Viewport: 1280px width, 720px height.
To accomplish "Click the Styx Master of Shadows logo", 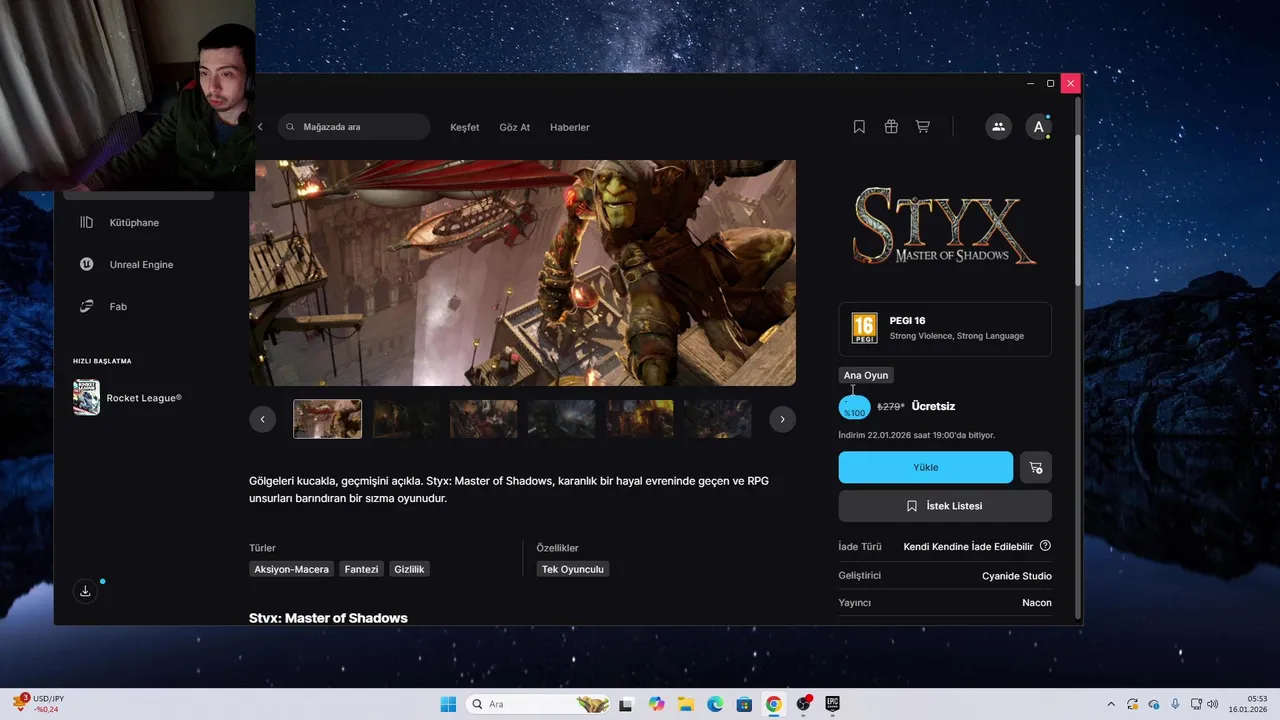I will (945, 228).
